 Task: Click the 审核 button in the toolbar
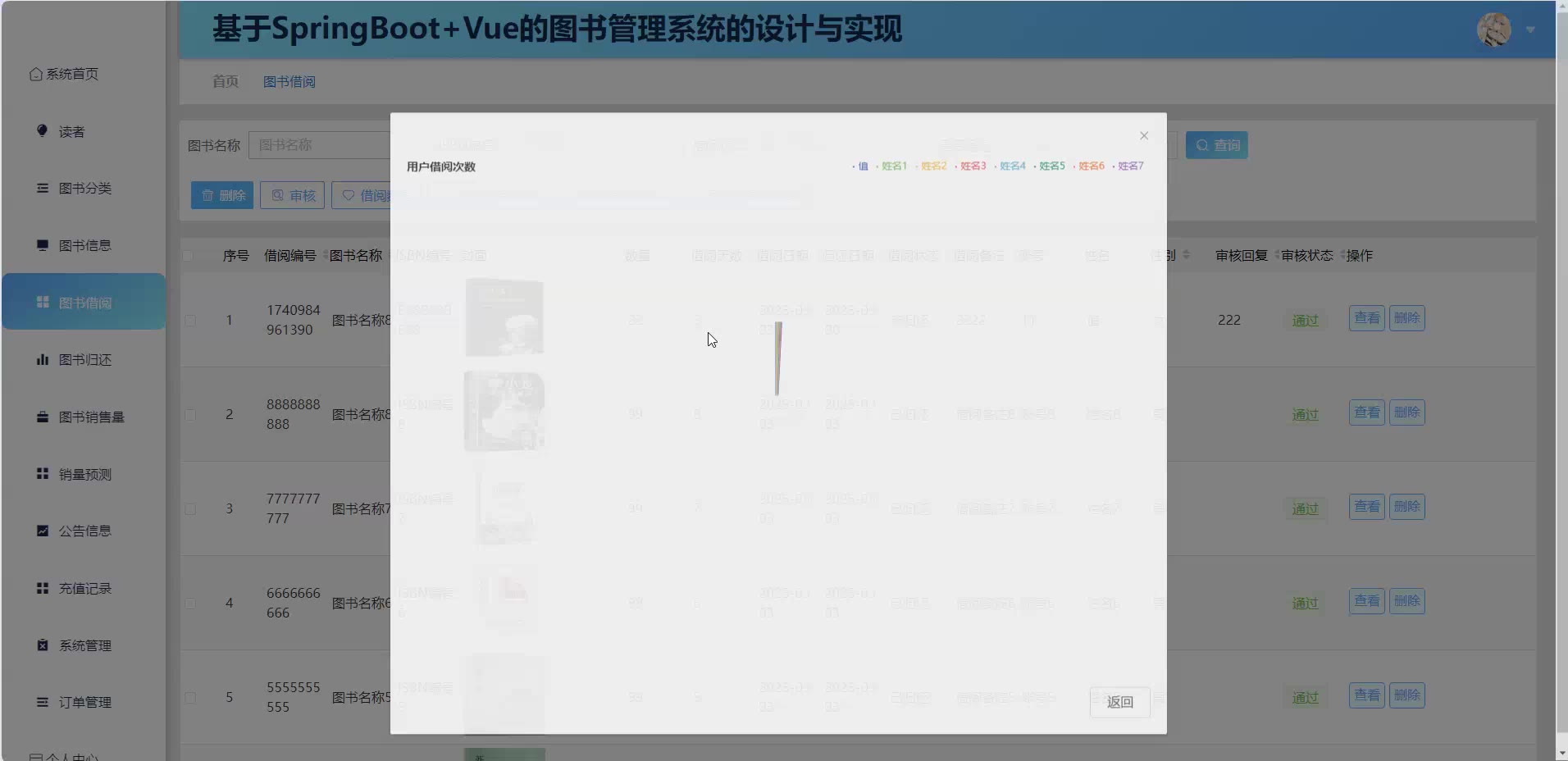point(293,195)
